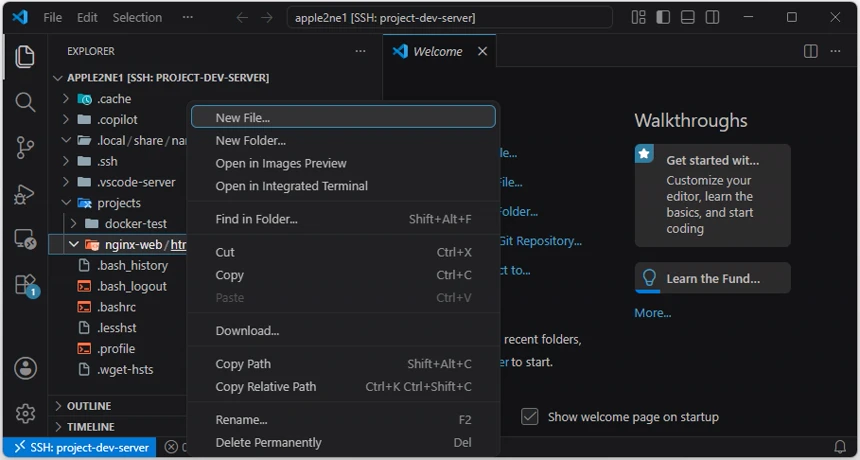
Task: Choose Cut from context menu
Action: (343, 252)
